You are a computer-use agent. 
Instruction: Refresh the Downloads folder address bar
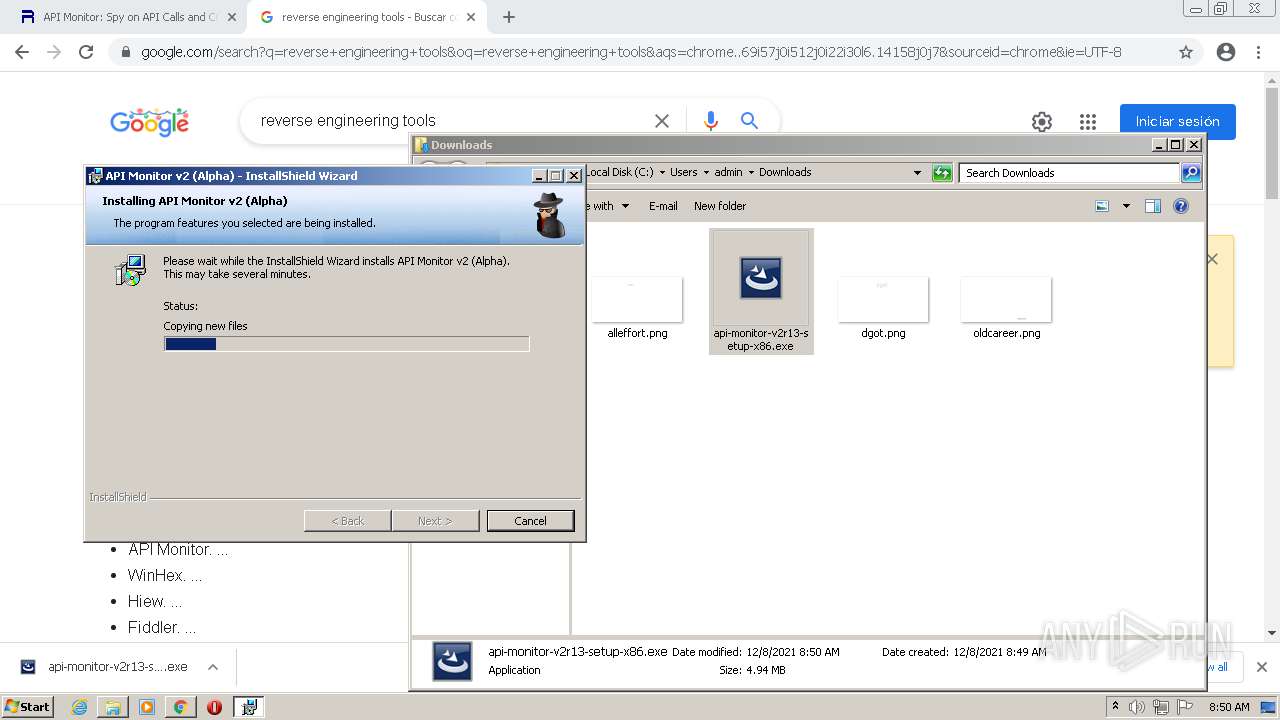click(x=942, y=173)
